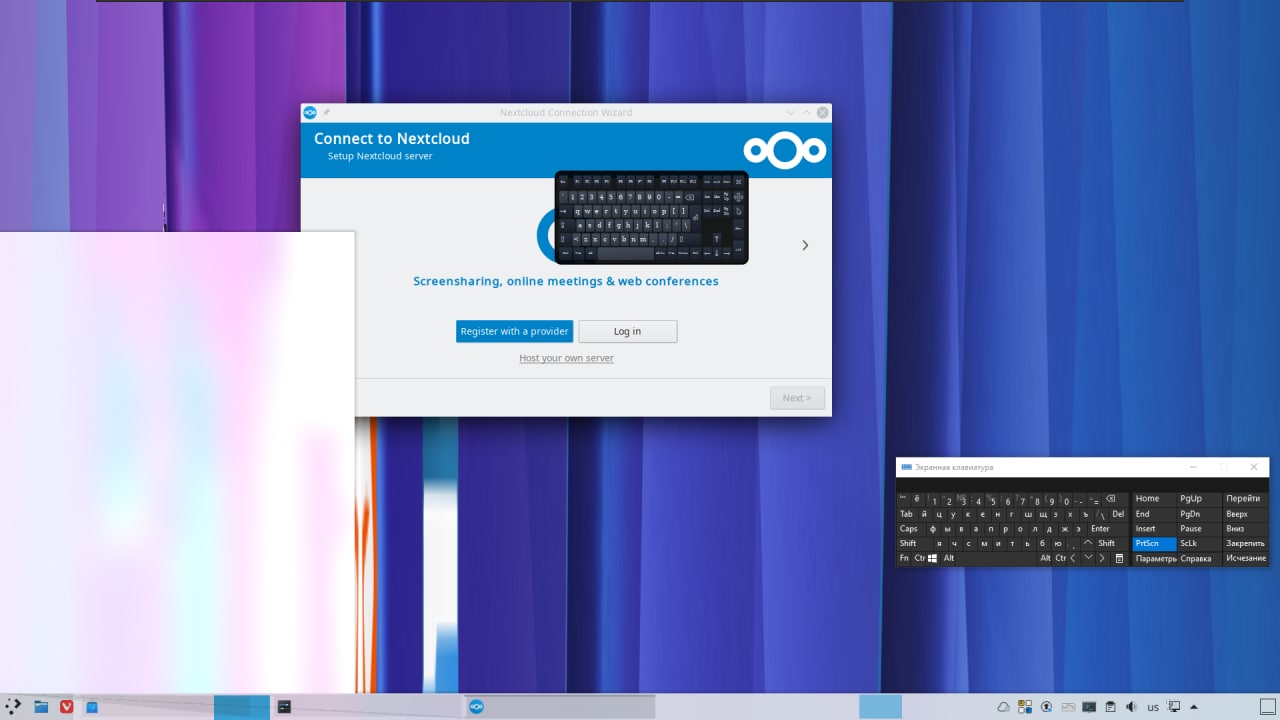This screenshot has height=720, width=1280.
Task: Click the End key on the on-screen keyboard
Action: click(x=1155, y=514)
